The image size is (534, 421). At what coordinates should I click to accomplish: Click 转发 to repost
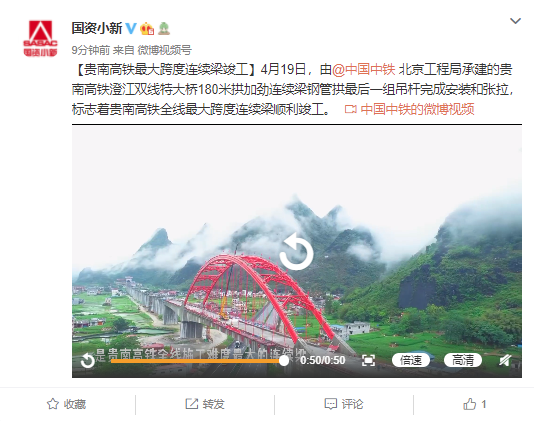[x=205, y=404]
